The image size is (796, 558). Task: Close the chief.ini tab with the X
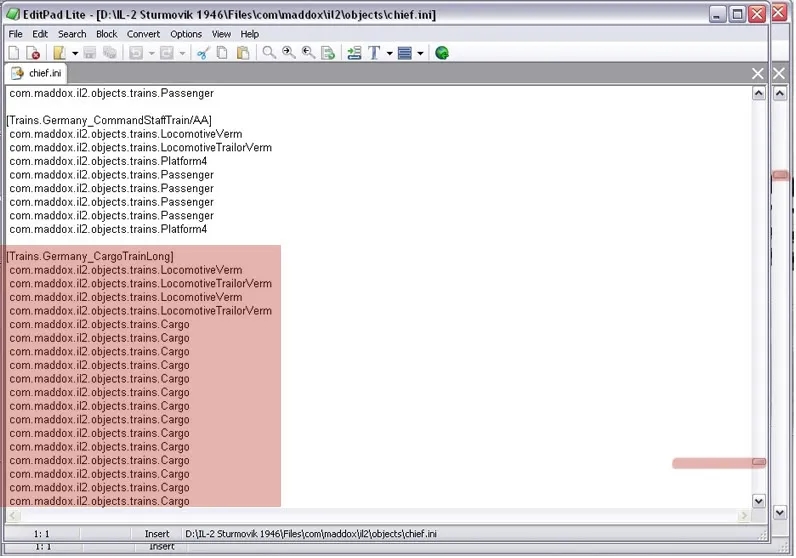click(757, 74)
